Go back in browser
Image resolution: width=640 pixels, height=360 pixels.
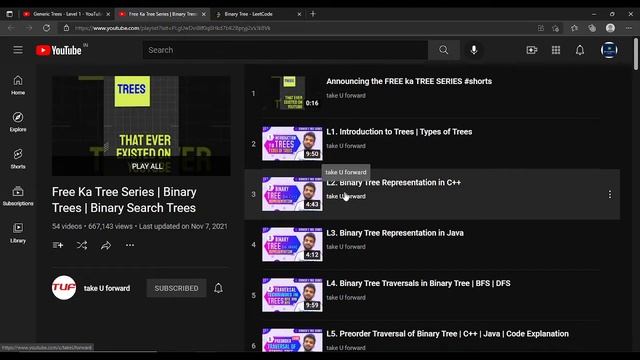pyautogui.click(x=11, y=28)
